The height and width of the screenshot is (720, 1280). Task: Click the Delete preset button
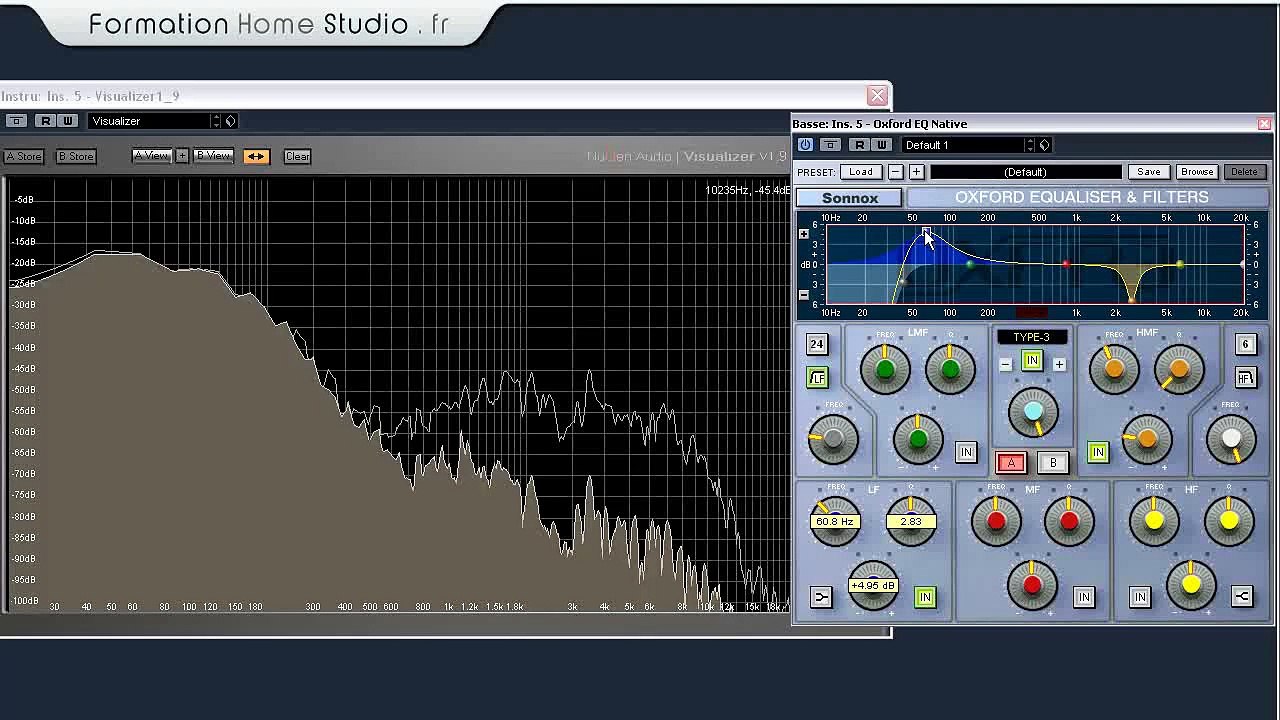pos(1245,172)
